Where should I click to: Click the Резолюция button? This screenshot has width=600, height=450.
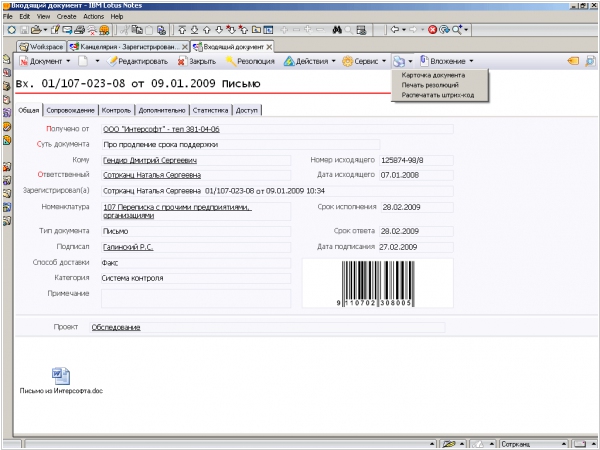[250, 61]
